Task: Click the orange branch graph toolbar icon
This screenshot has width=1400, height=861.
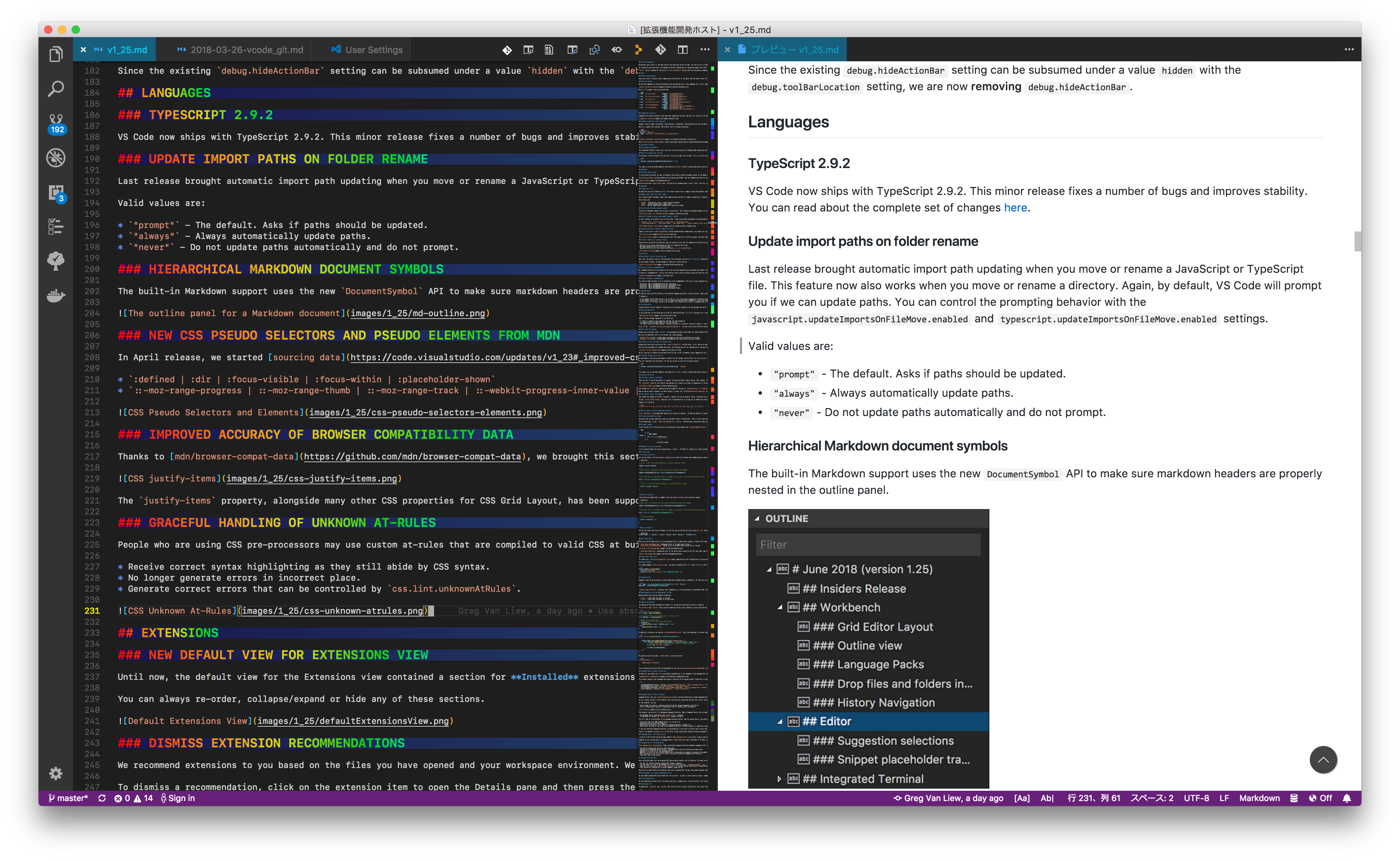Action: point(638,50)
